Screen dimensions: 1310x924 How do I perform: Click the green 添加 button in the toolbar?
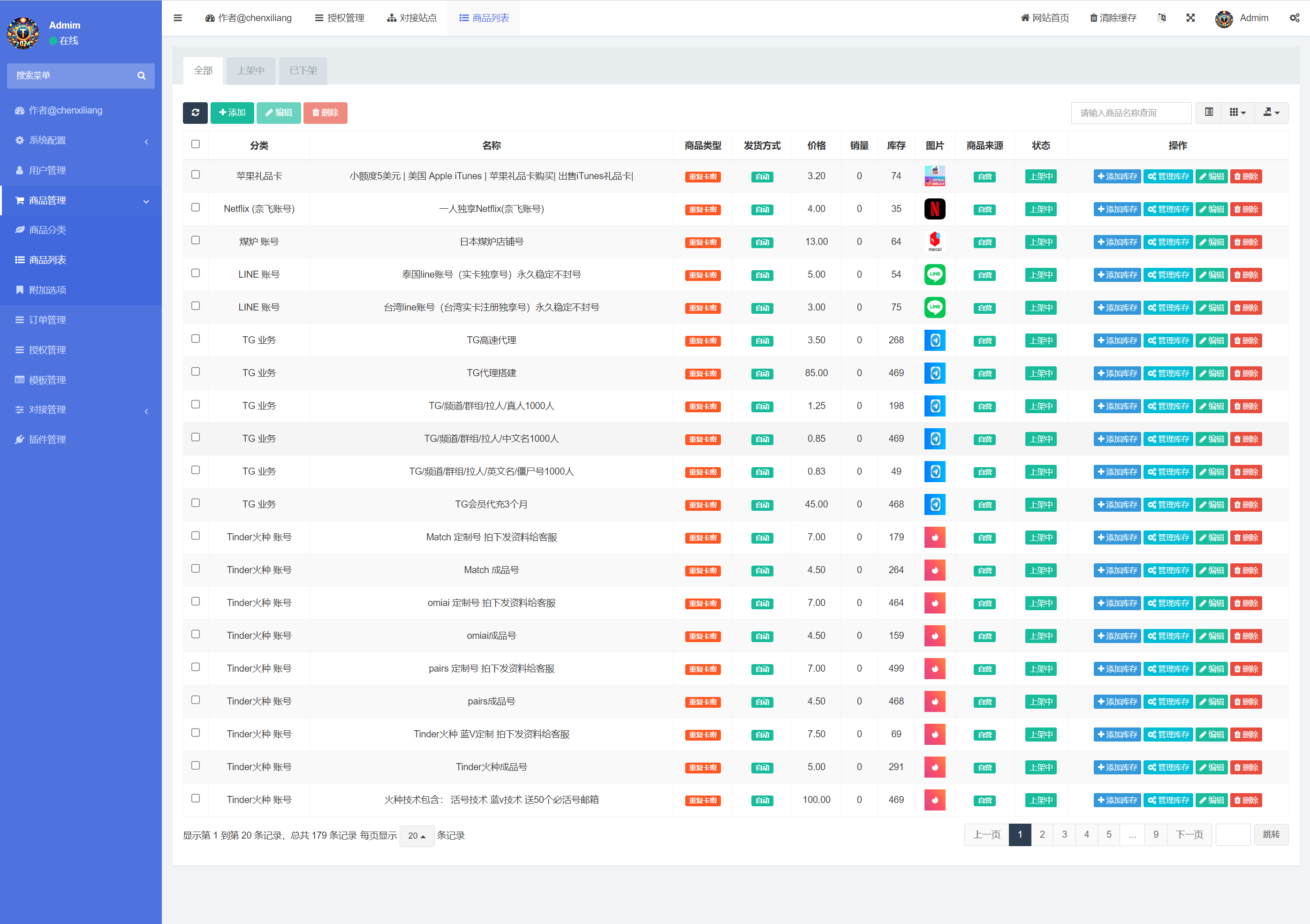click(x=232, y=113)
